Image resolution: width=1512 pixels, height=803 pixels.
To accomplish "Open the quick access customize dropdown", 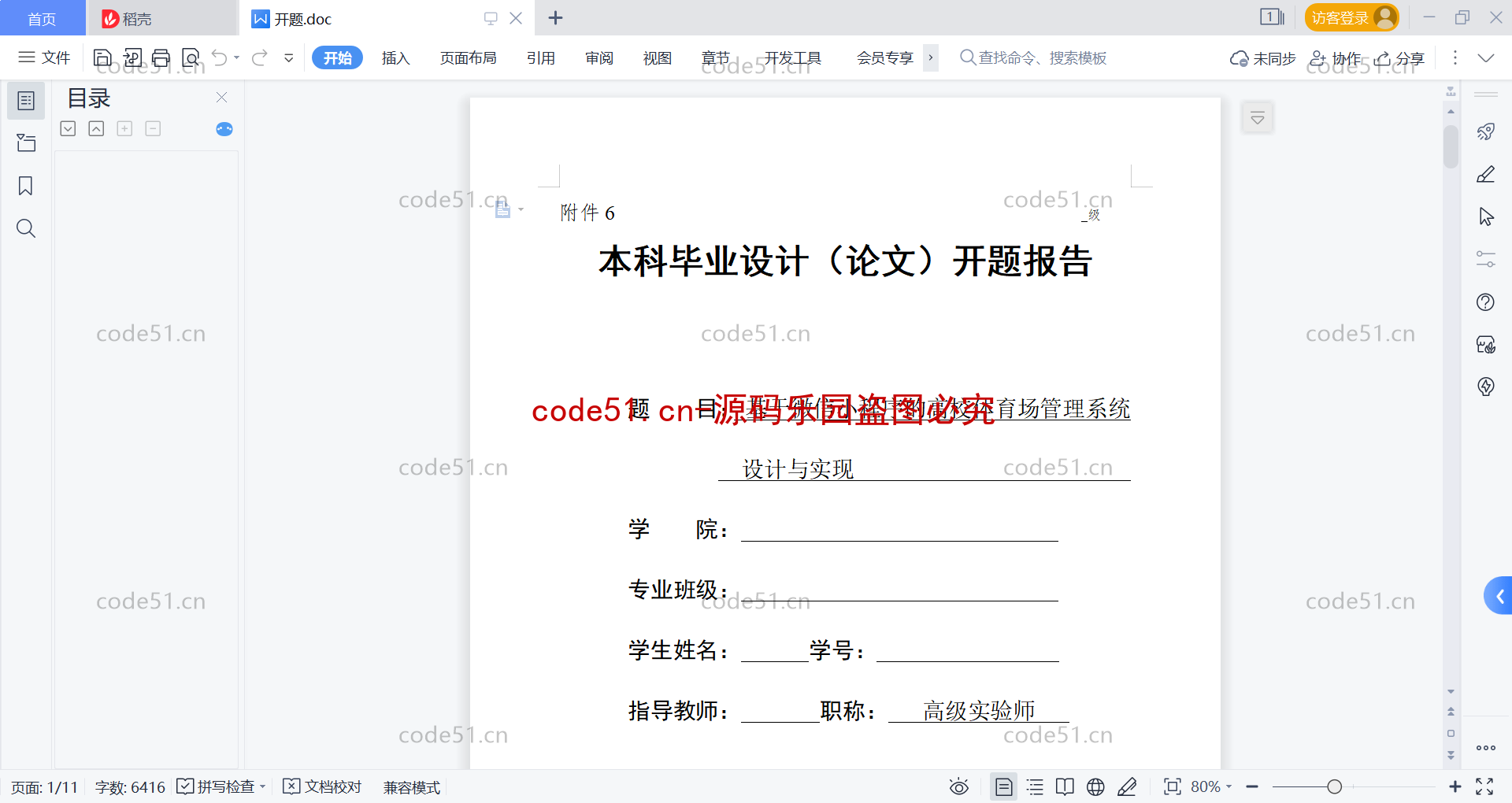I will 289,57.
